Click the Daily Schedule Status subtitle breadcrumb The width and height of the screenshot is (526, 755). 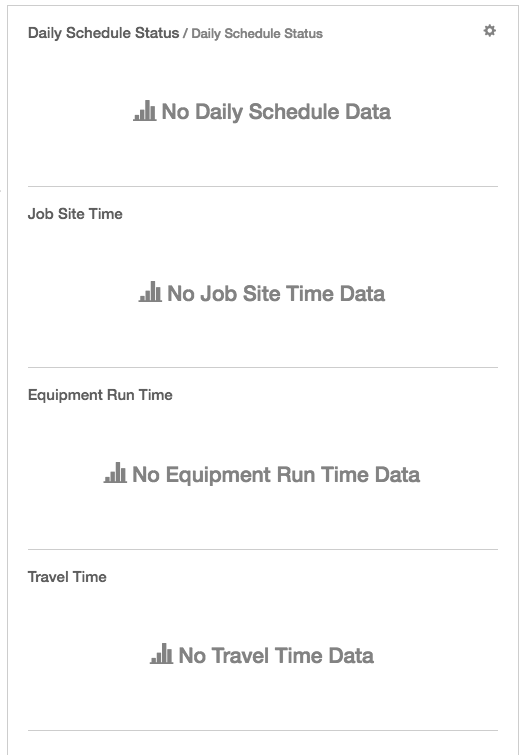coord(257,34)
